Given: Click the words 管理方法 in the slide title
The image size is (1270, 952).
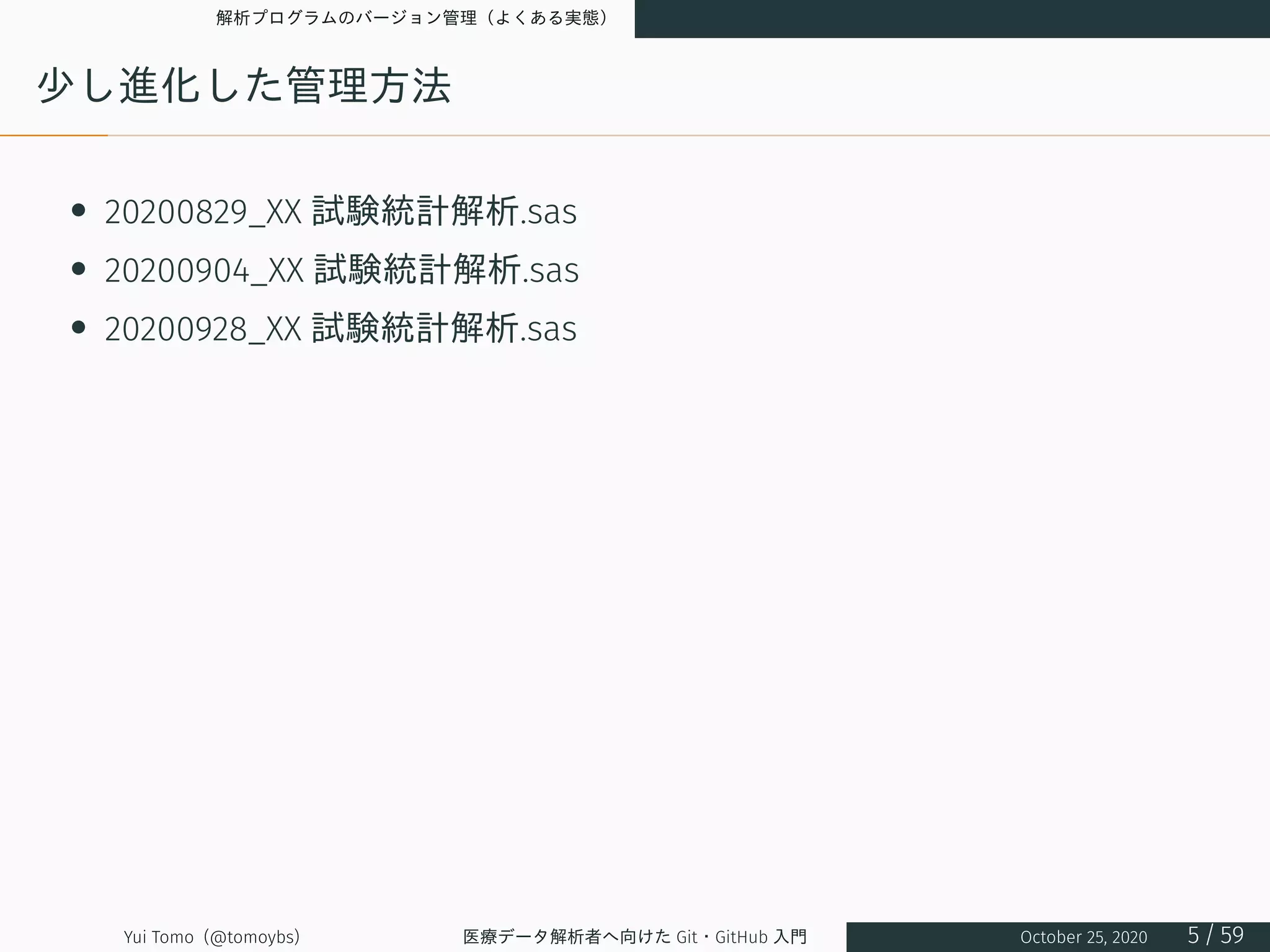Looking at the screenshot, I should [x=369, y=86].
